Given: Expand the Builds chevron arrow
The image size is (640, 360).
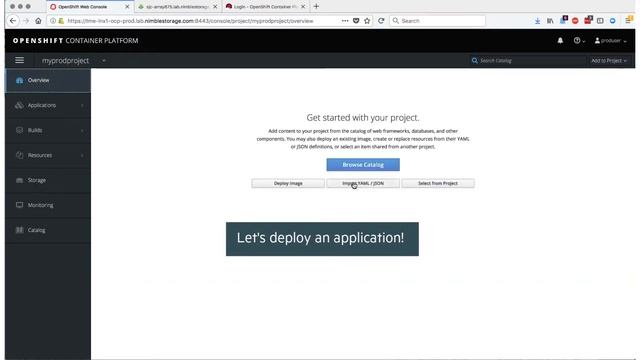Looking at the screenshot, I should point(82,130).
